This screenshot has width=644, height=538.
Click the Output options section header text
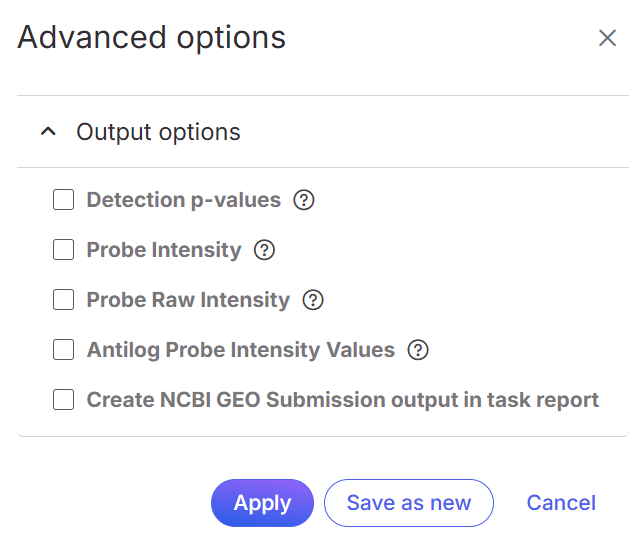click(x=158, y=132)
